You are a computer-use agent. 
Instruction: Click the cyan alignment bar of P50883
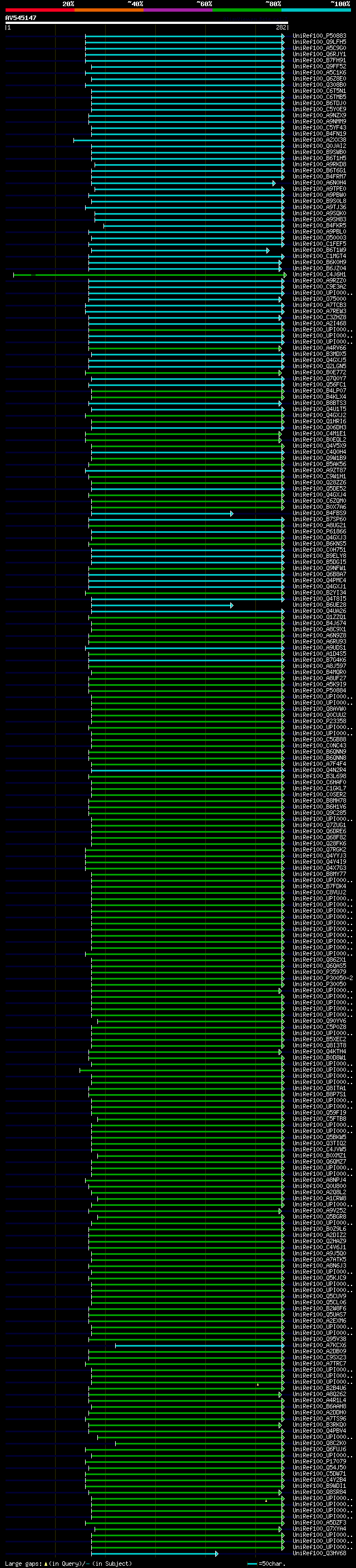pyautogui.click(x=184, y=37)
